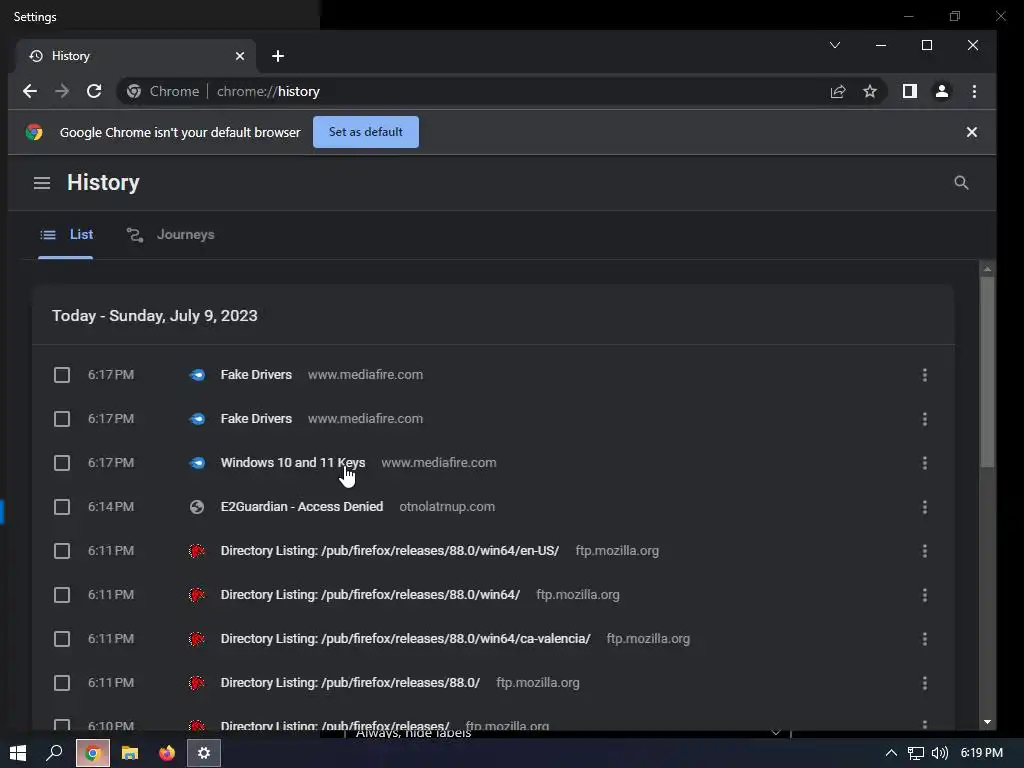Search history with the magnifier icon
Viewport: 1024px width, 768px height.
961,183
